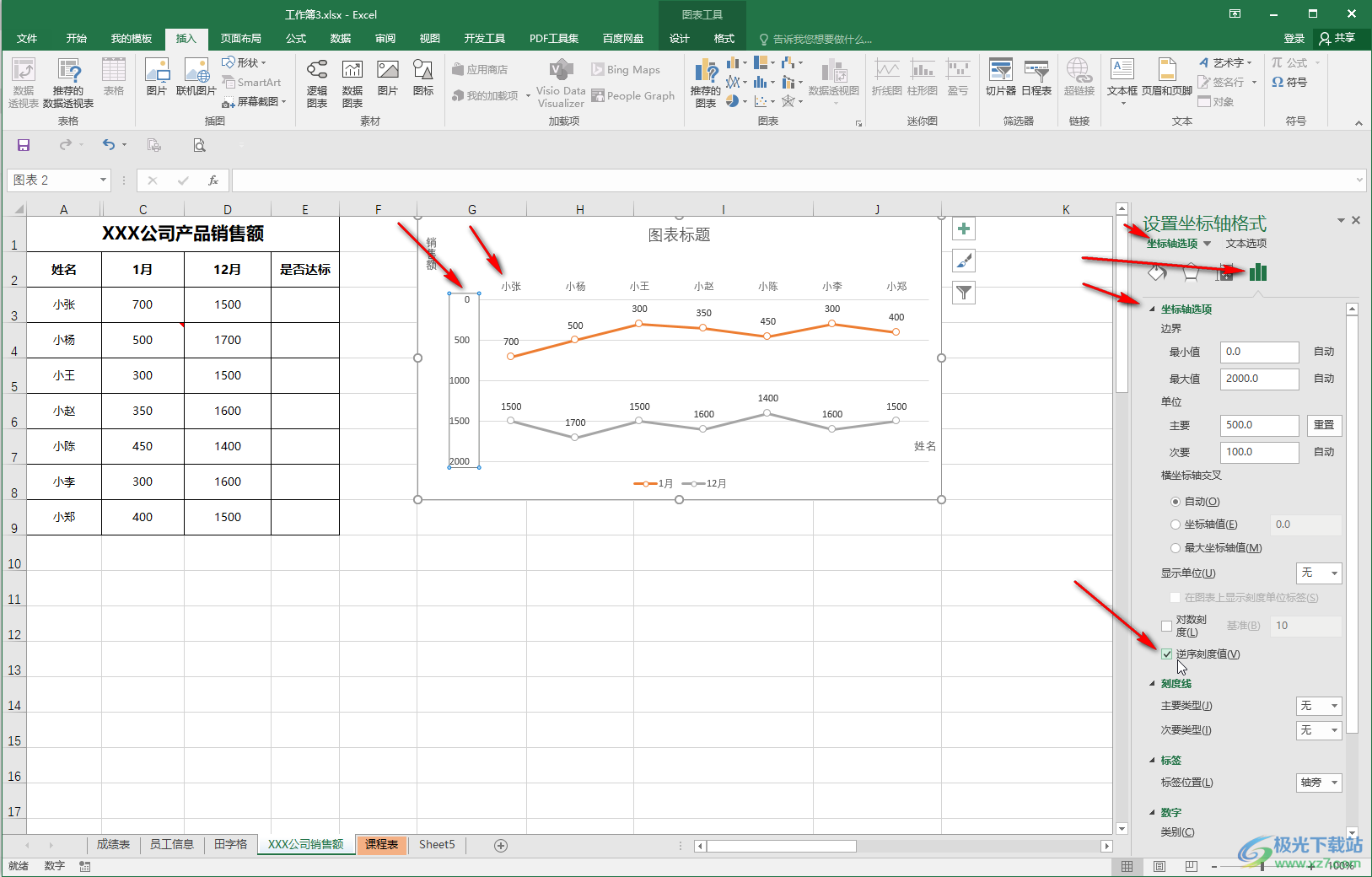The height and width of the screenshot is (877, 1372).
Task: Click the Icons (图标) material button
Action: pos(423,77)
